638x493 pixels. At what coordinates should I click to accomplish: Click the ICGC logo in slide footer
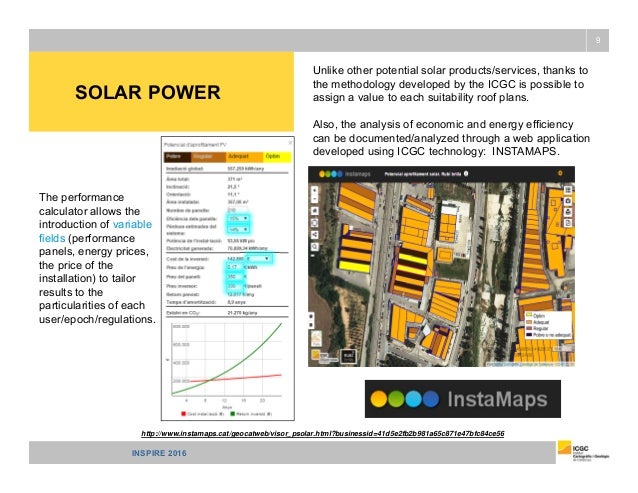click(583, 451)
